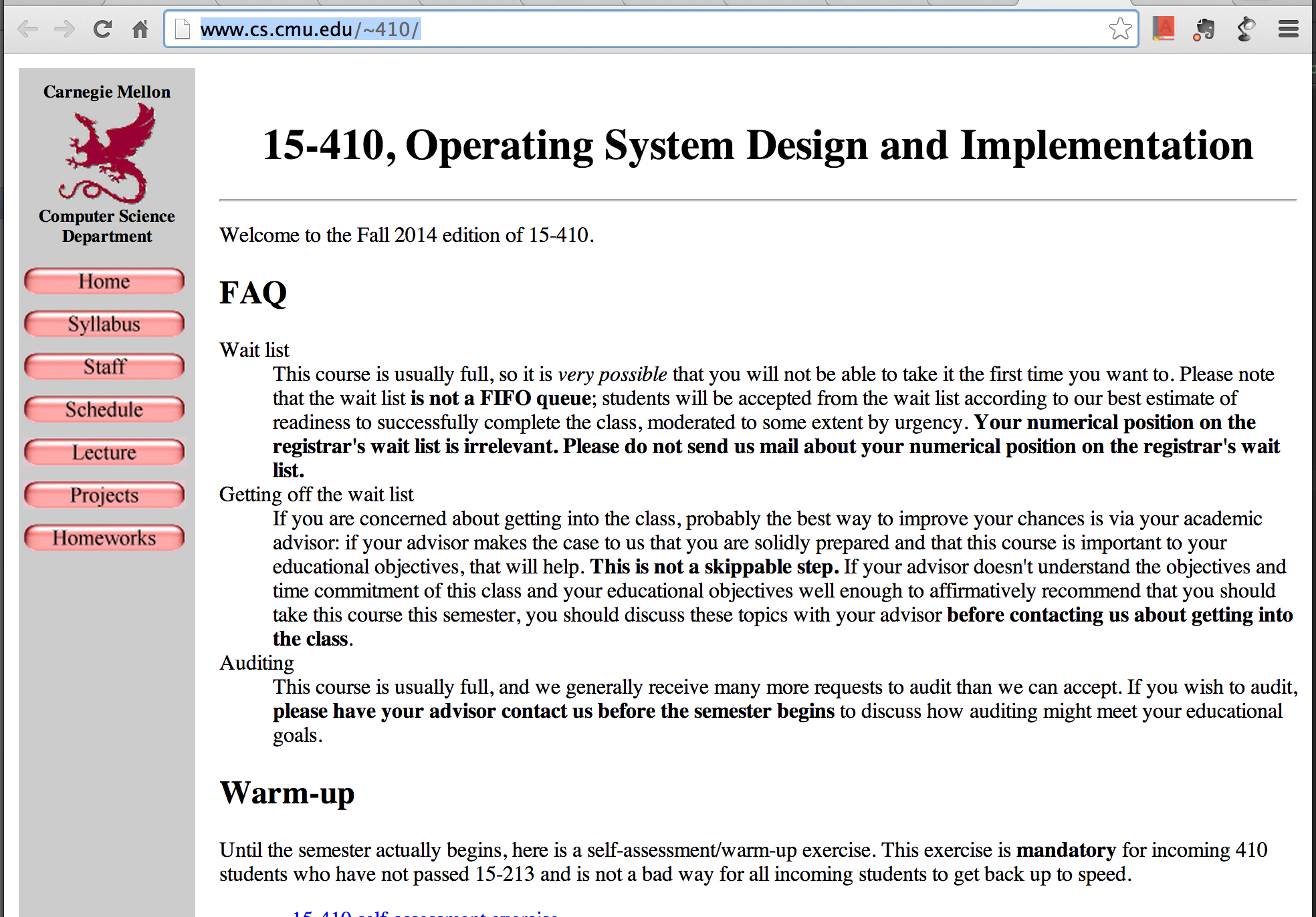Go to the browser home page
This screenshot has height=917, width=1316.
coord(140,29)
